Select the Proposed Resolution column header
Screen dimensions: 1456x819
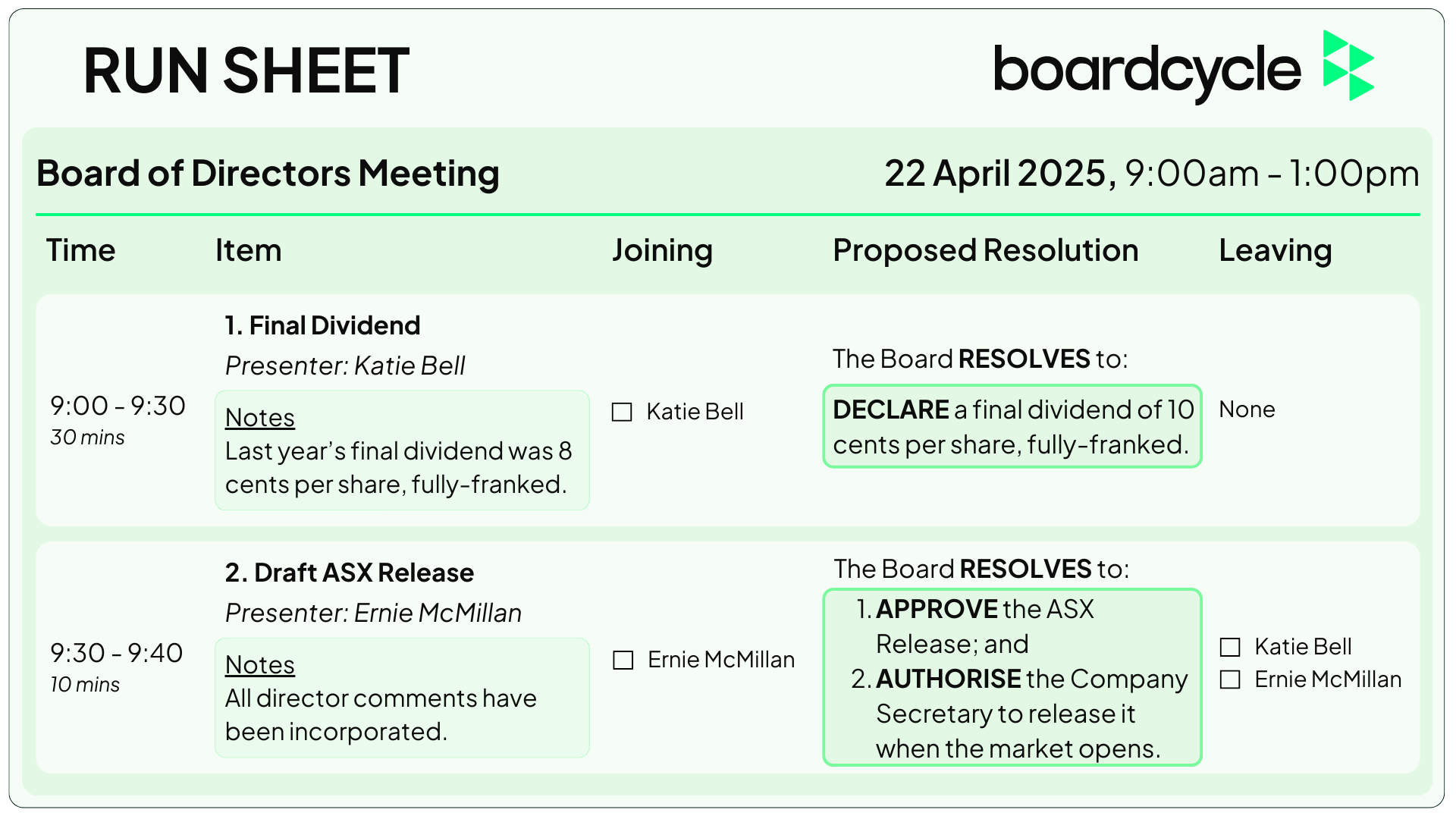point(986,250)
